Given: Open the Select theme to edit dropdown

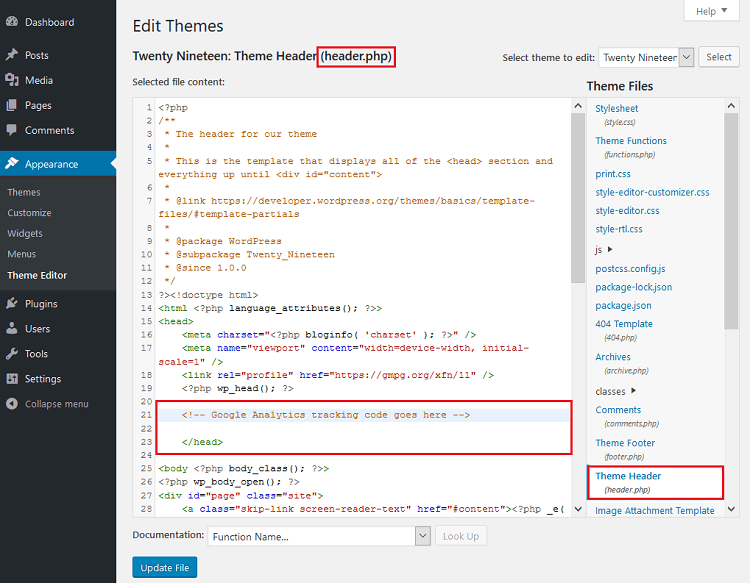Looking at the screenshot, I should click(x=646, y=57).
